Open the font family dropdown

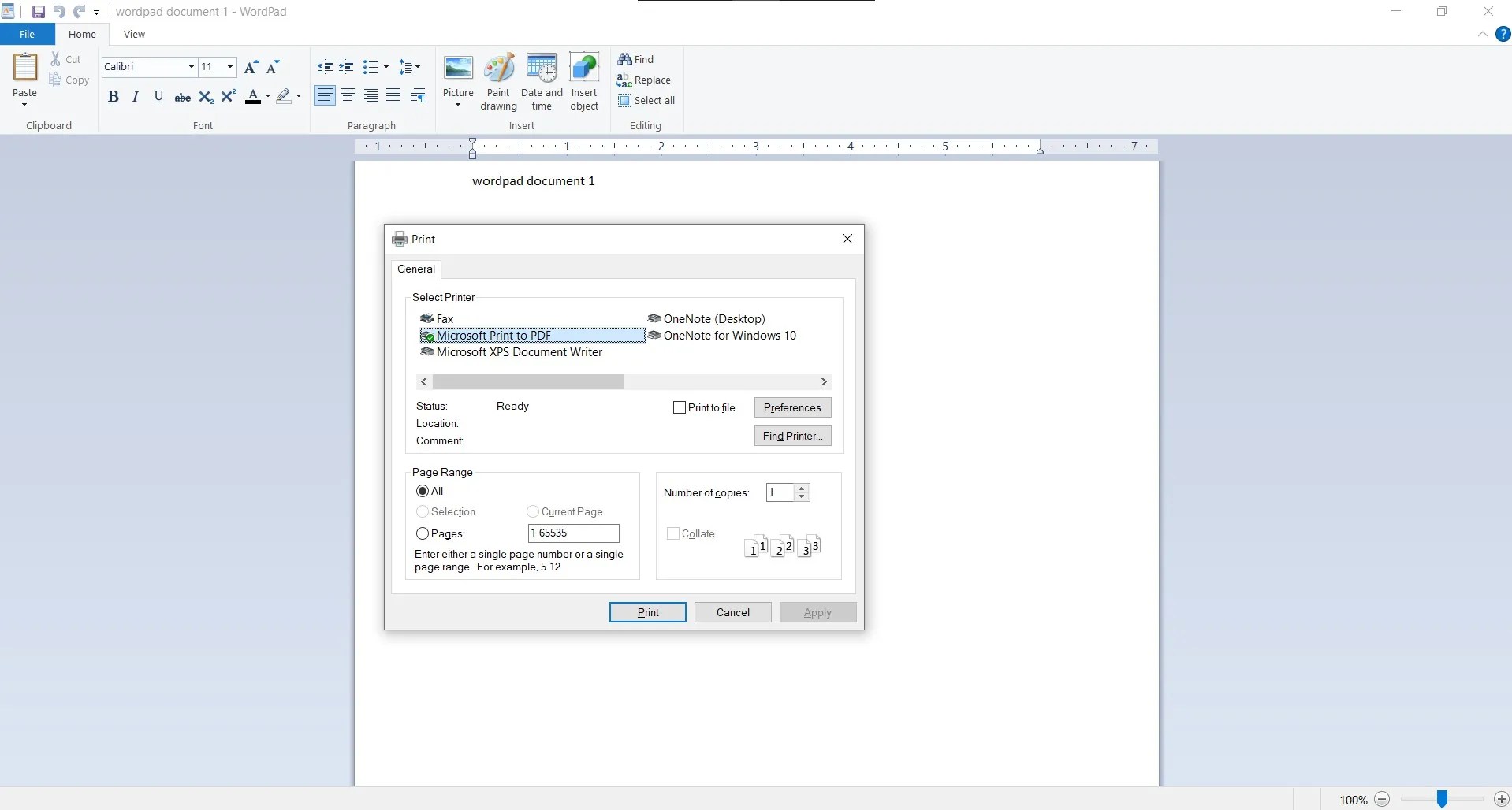(191, 67)
